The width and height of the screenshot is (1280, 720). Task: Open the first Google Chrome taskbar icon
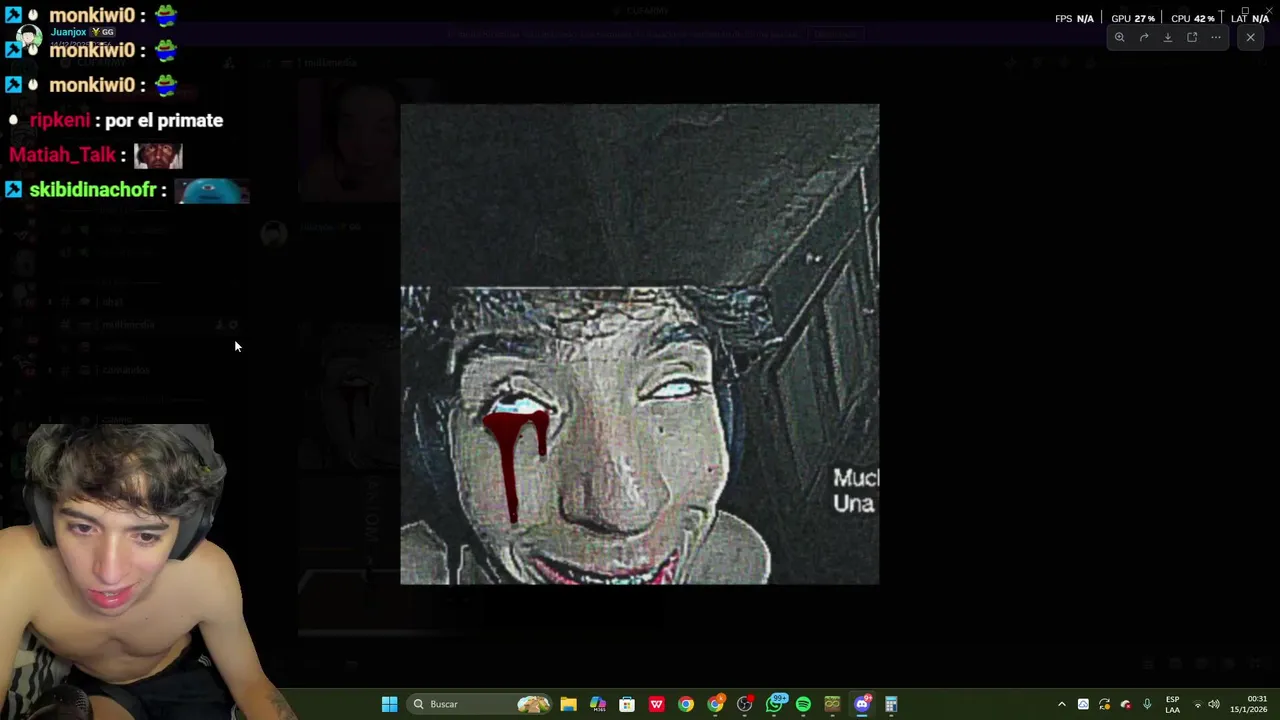point(686,704)
